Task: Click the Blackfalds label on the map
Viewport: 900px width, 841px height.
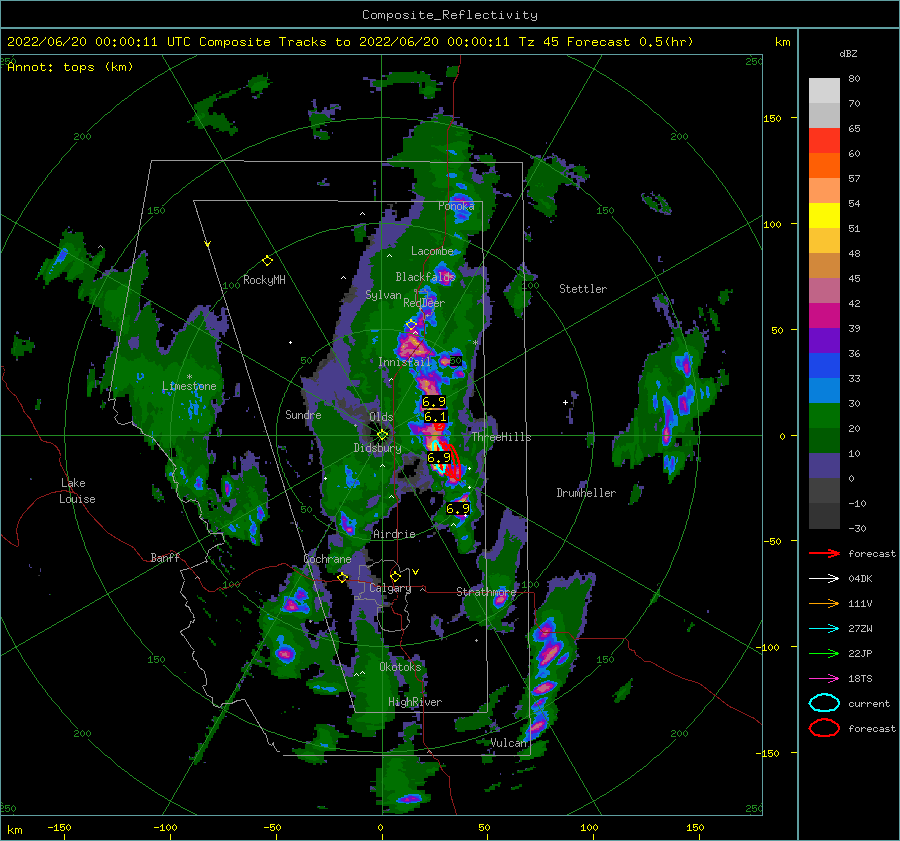Action: (425, 277)
